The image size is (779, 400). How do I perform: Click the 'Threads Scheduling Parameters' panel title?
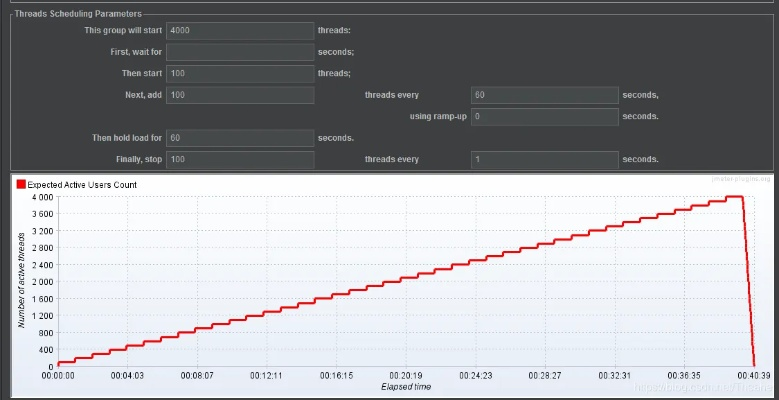tap(78, 14)
